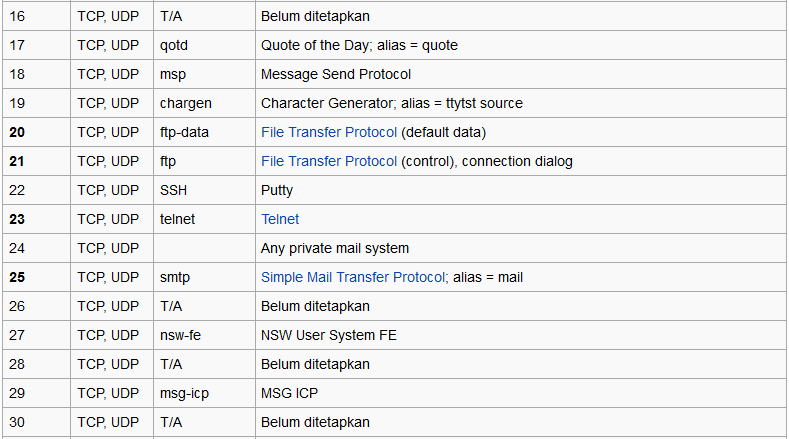Click the qotd keyword cell

point(173,45)
